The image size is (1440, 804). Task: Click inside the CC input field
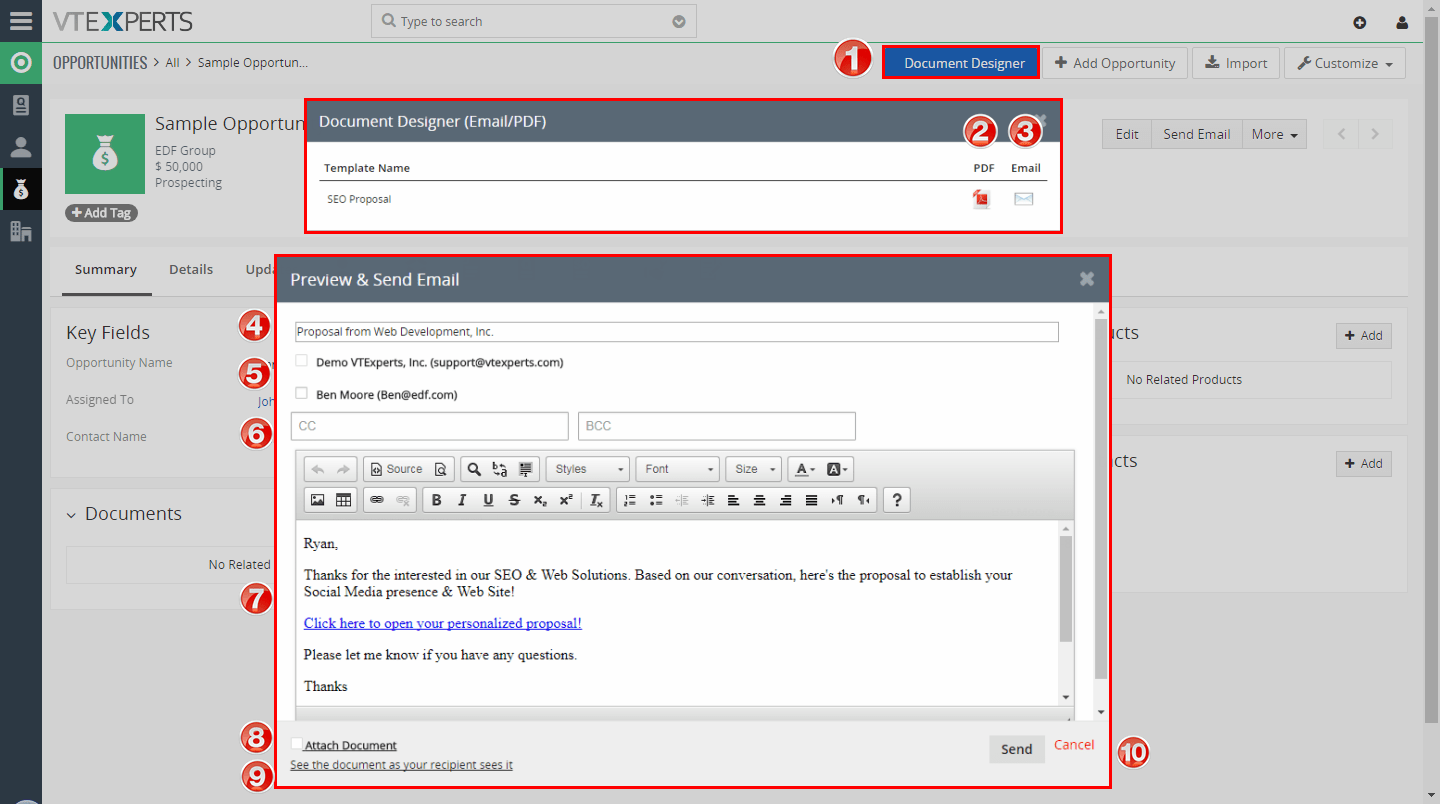[429, 426]
